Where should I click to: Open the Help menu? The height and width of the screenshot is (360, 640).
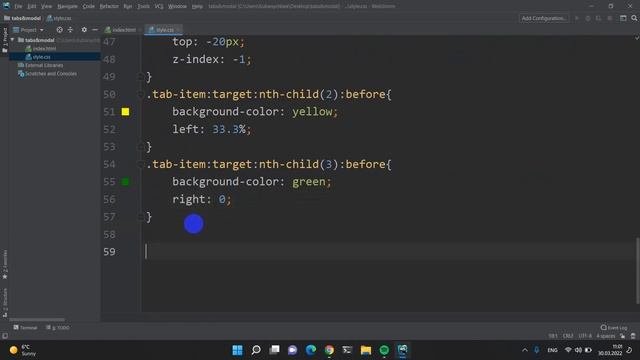197,6
